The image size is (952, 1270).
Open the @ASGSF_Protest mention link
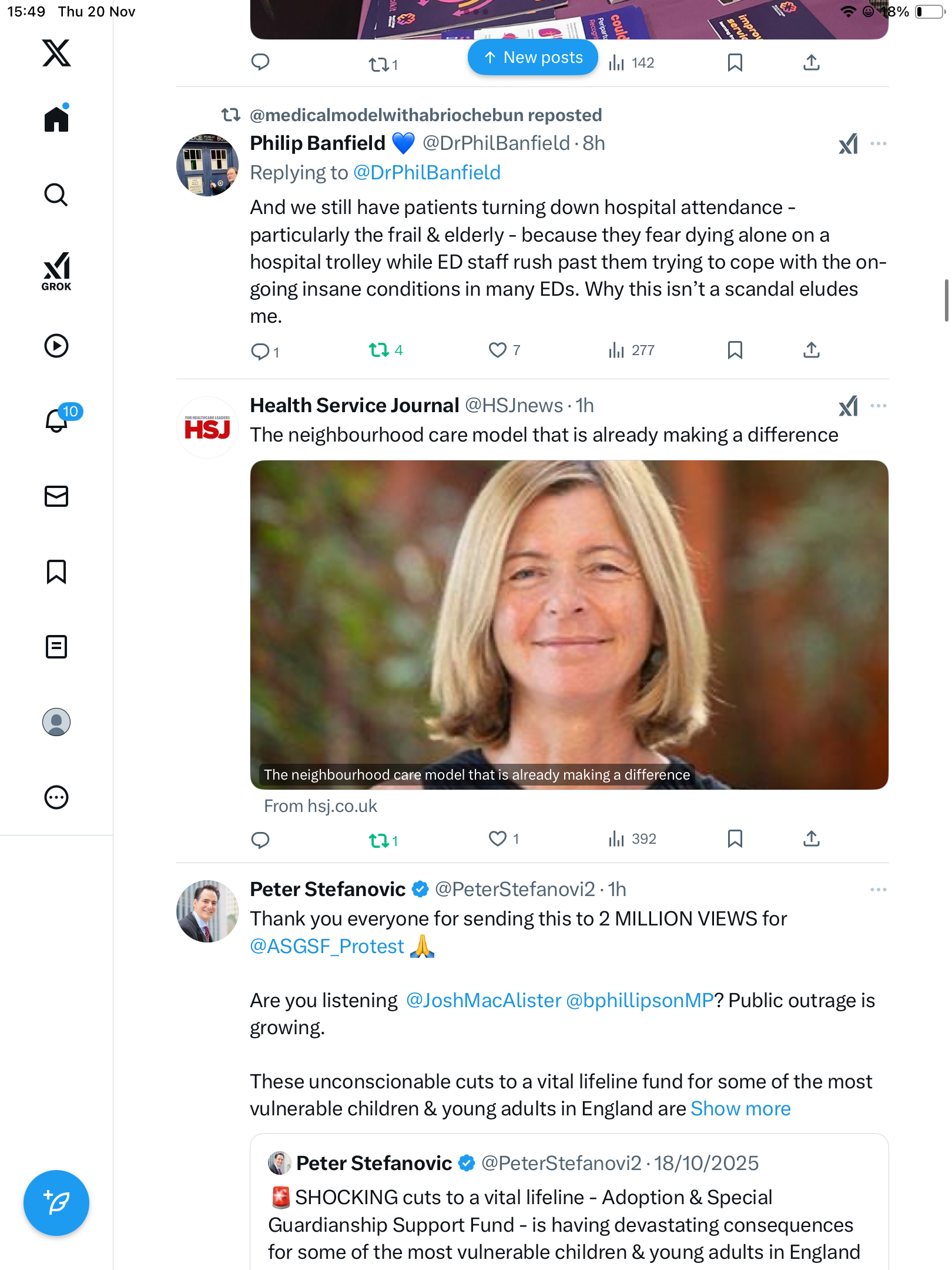coord(327,946)
